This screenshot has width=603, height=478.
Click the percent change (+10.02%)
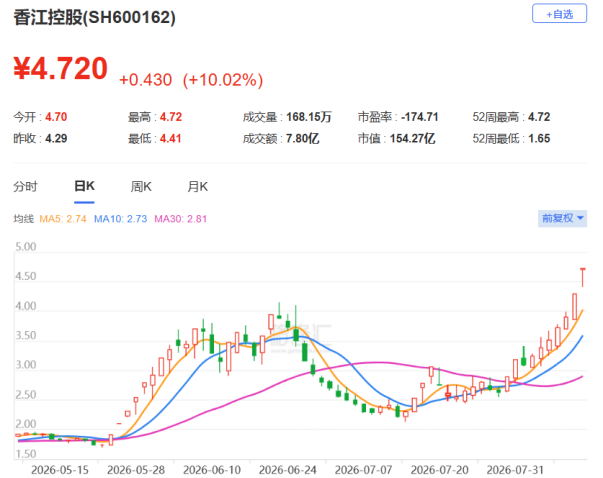point(223,80)
